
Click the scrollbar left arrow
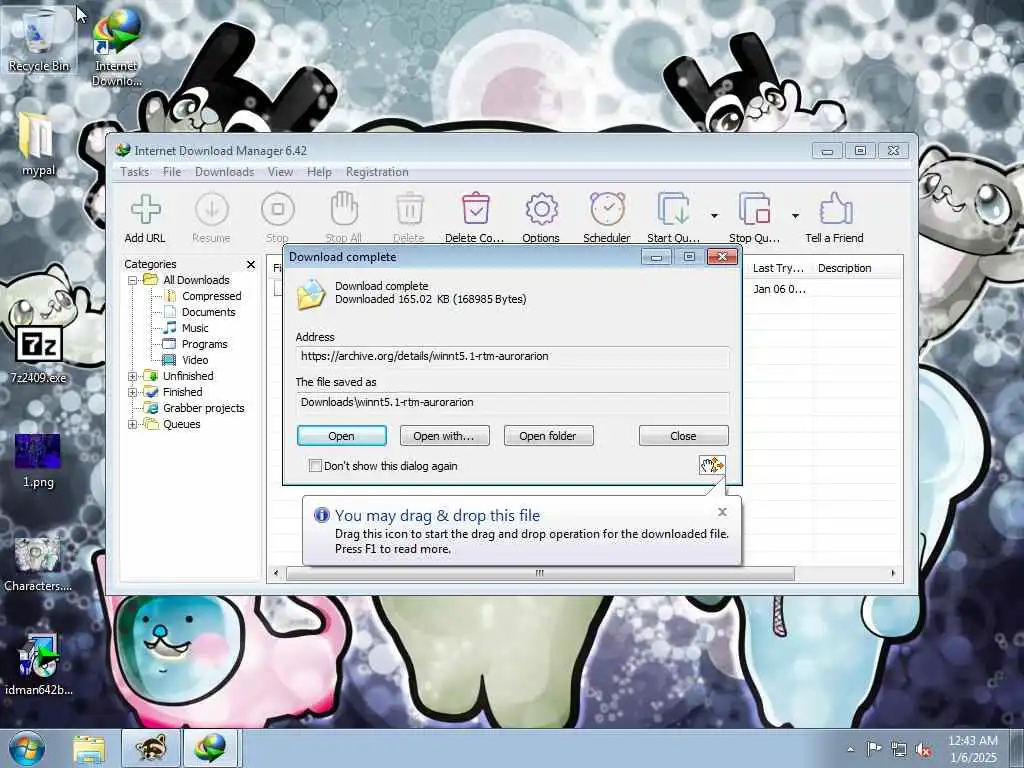tap(276, 573)
